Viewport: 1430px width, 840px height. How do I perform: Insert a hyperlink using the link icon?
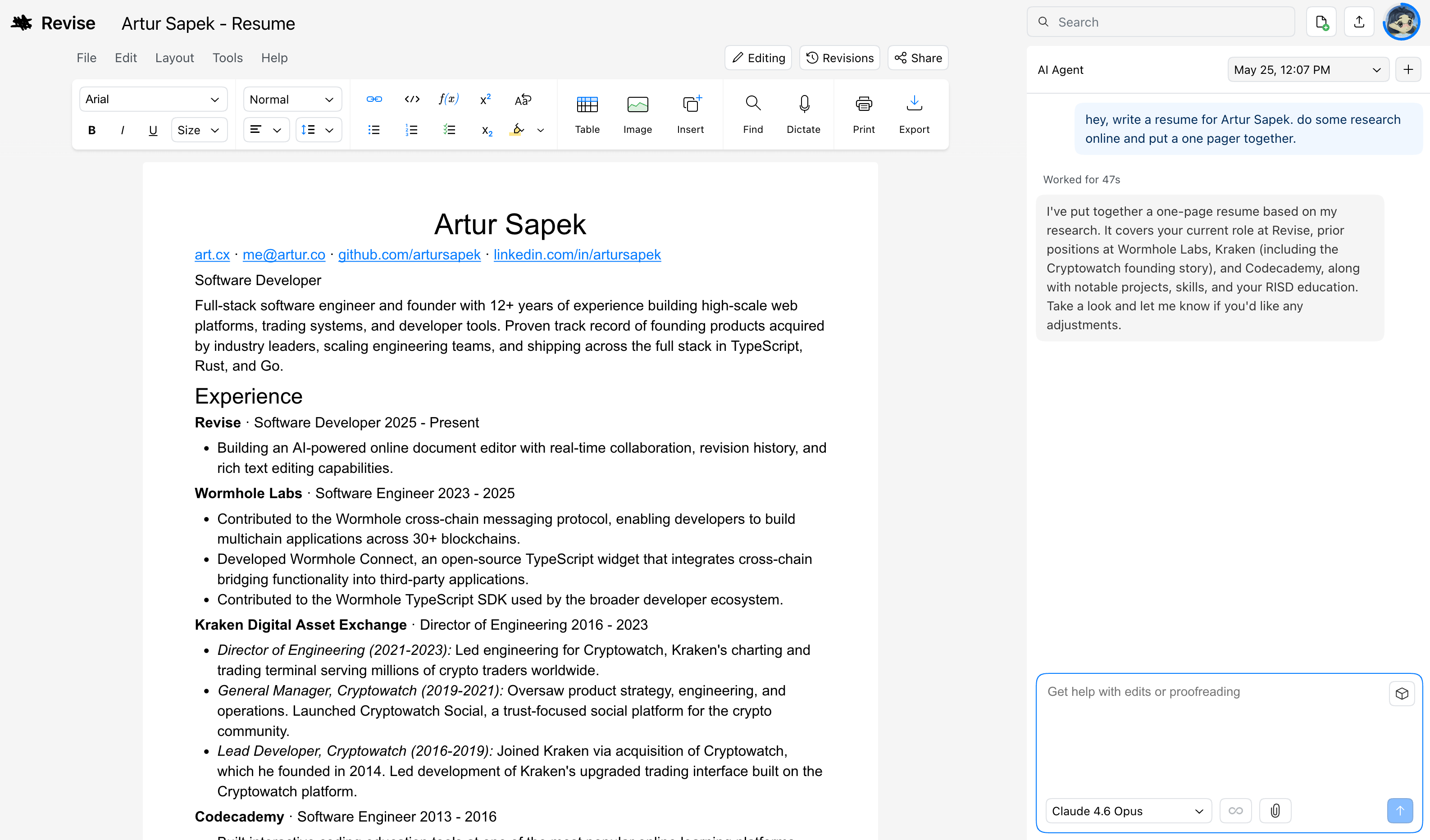374,99
